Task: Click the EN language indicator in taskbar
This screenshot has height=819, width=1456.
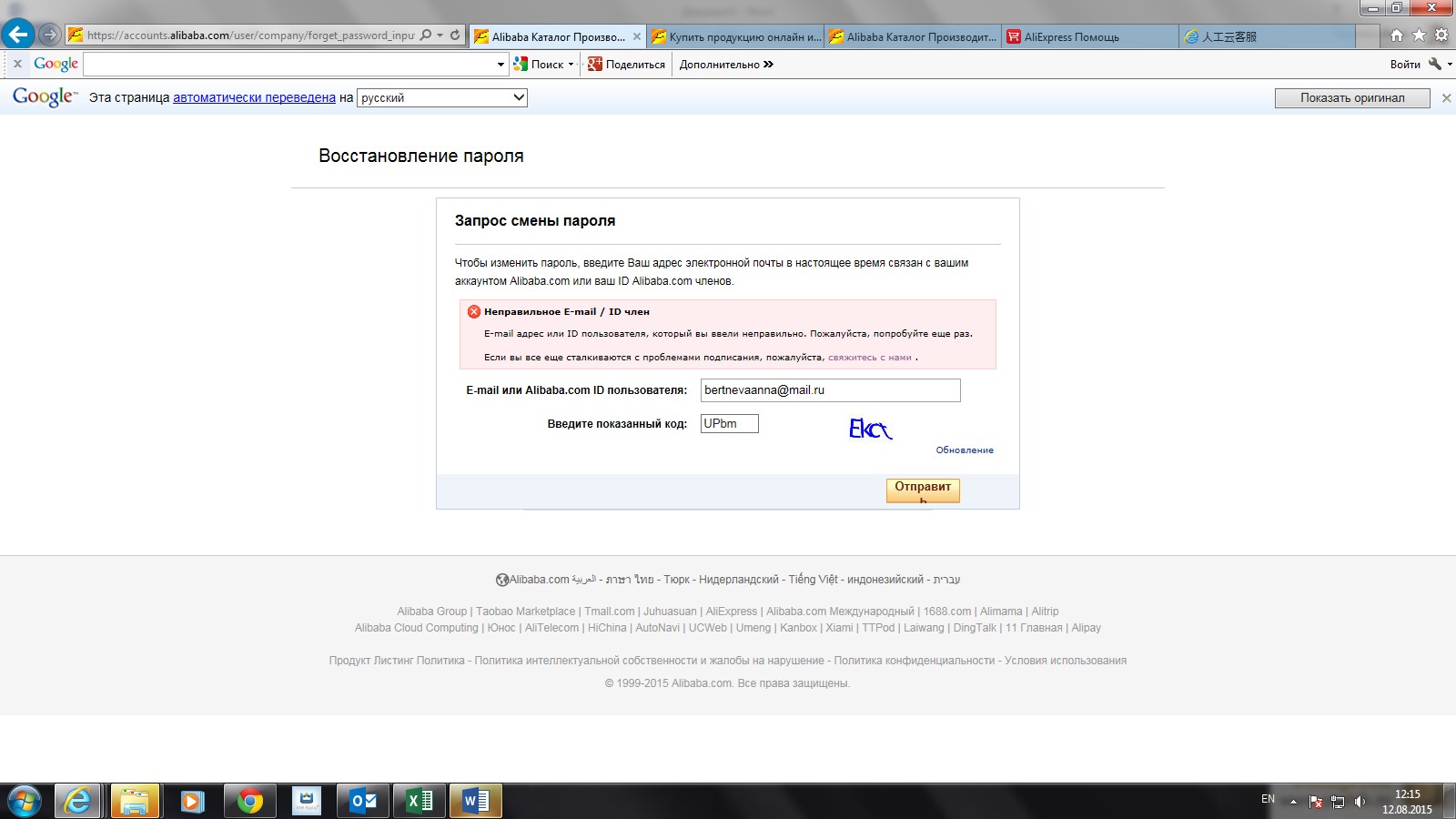Action: (1268, 799)
